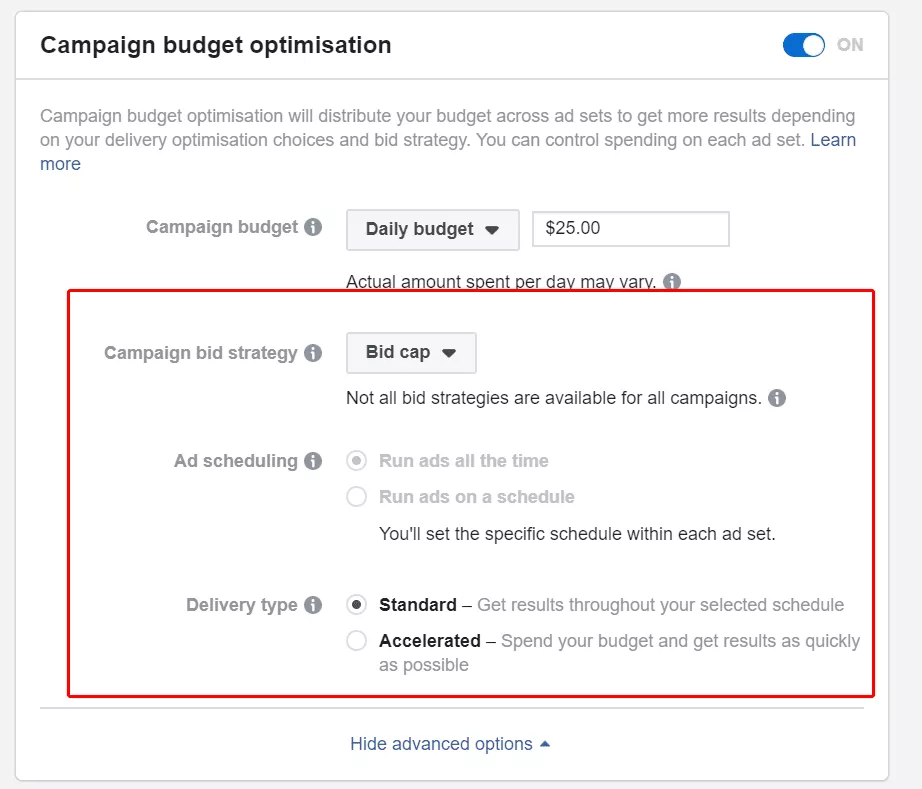Click info icon after 'per day may vary'
Viewport: 922px width, 789px height.
(x=672, y=282)
